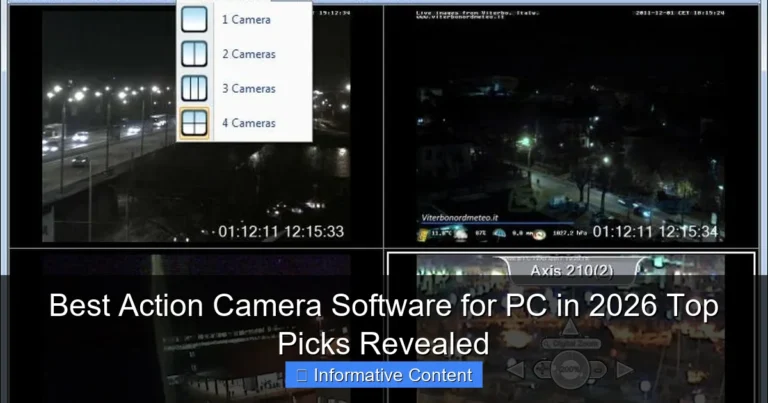The image size is (768, 403).
Task: Click the 1027.2 hPa pressure reading
Action: (570, 234)
